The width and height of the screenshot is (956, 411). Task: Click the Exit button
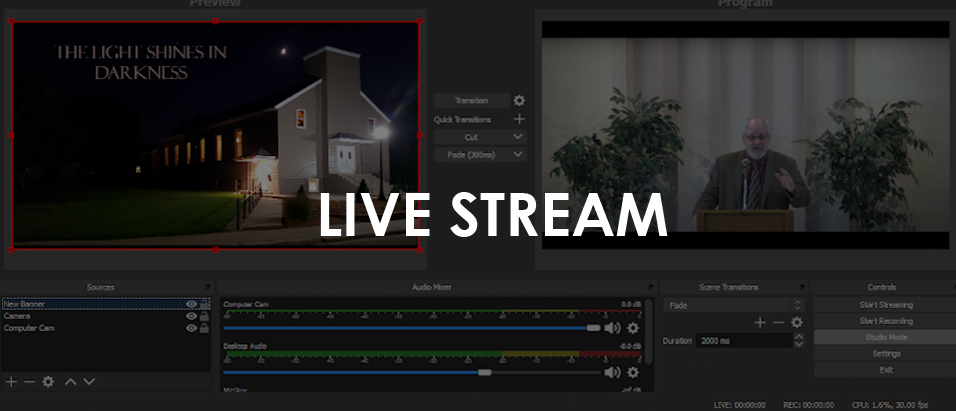pyautogui.click(x=886, y=370)
